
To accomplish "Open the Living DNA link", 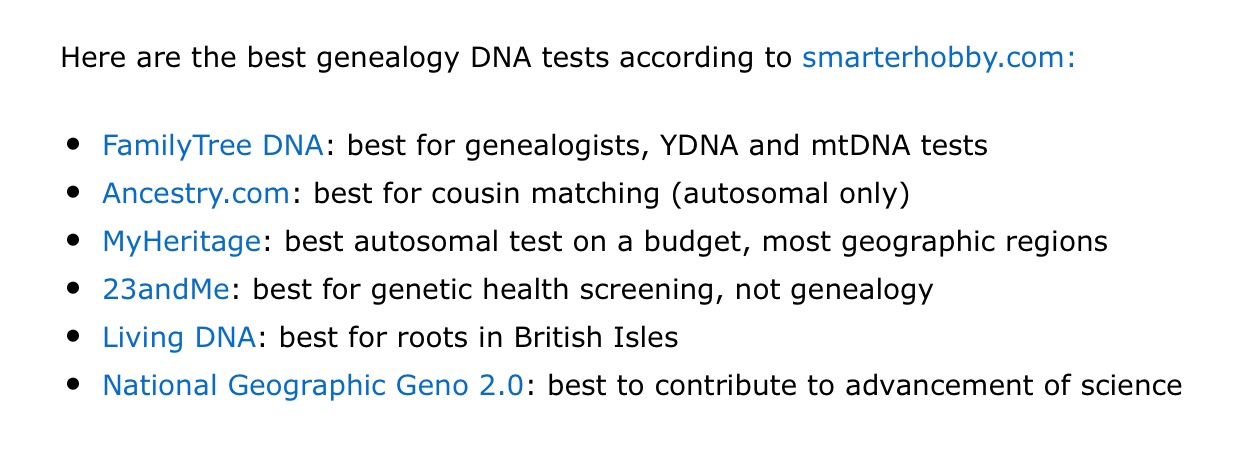I will [x=179, y=338].
